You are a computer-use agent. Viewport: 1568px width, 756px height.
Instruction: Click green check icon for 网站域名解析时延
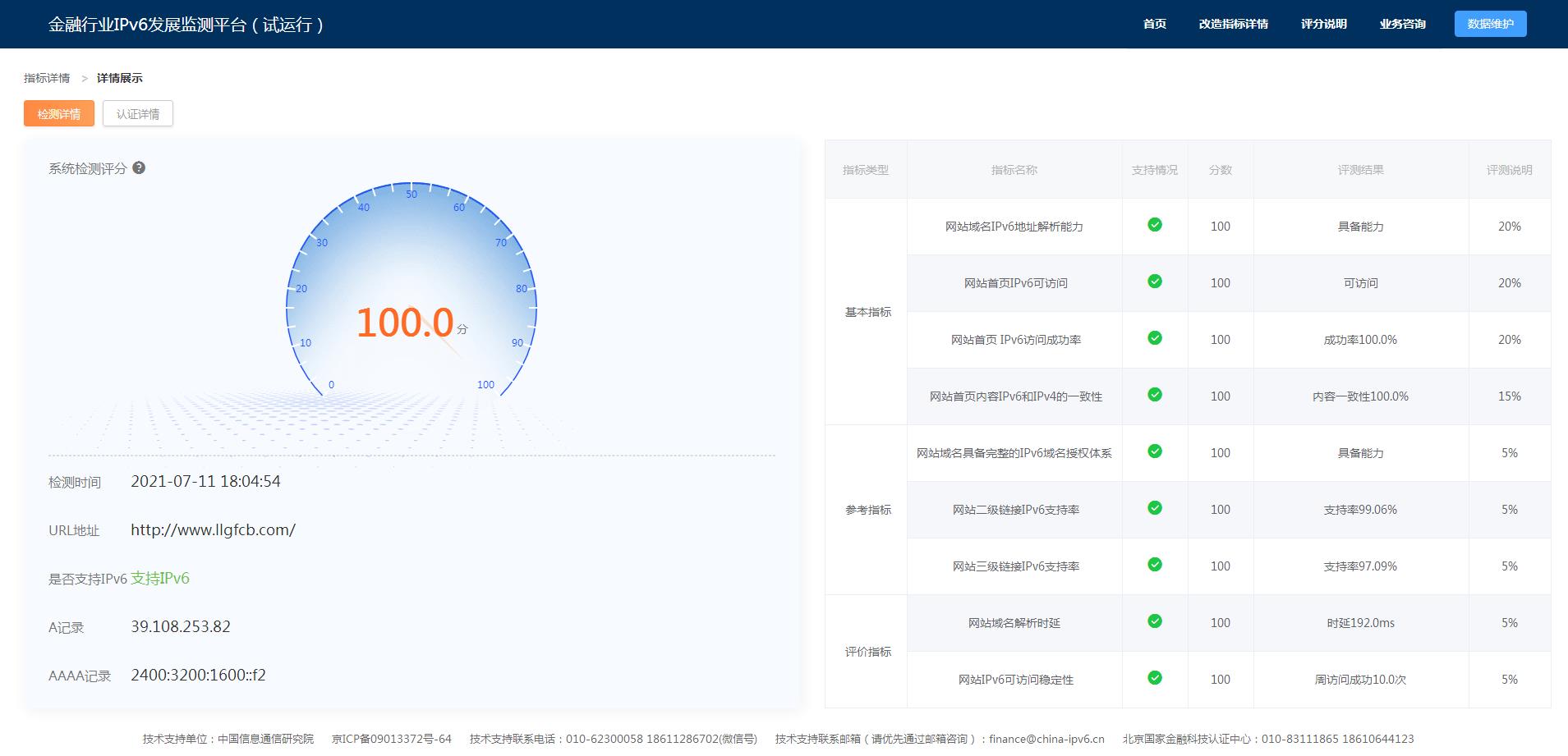[1154, 621]
